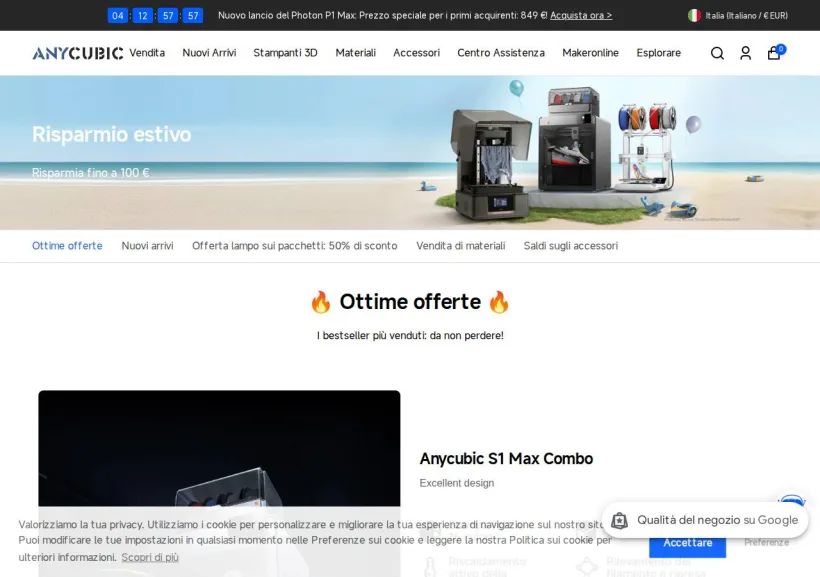820x577 pixels.
Task: Click the Acquista ora link
Action: pyautogui.click(x=581, y=16)
